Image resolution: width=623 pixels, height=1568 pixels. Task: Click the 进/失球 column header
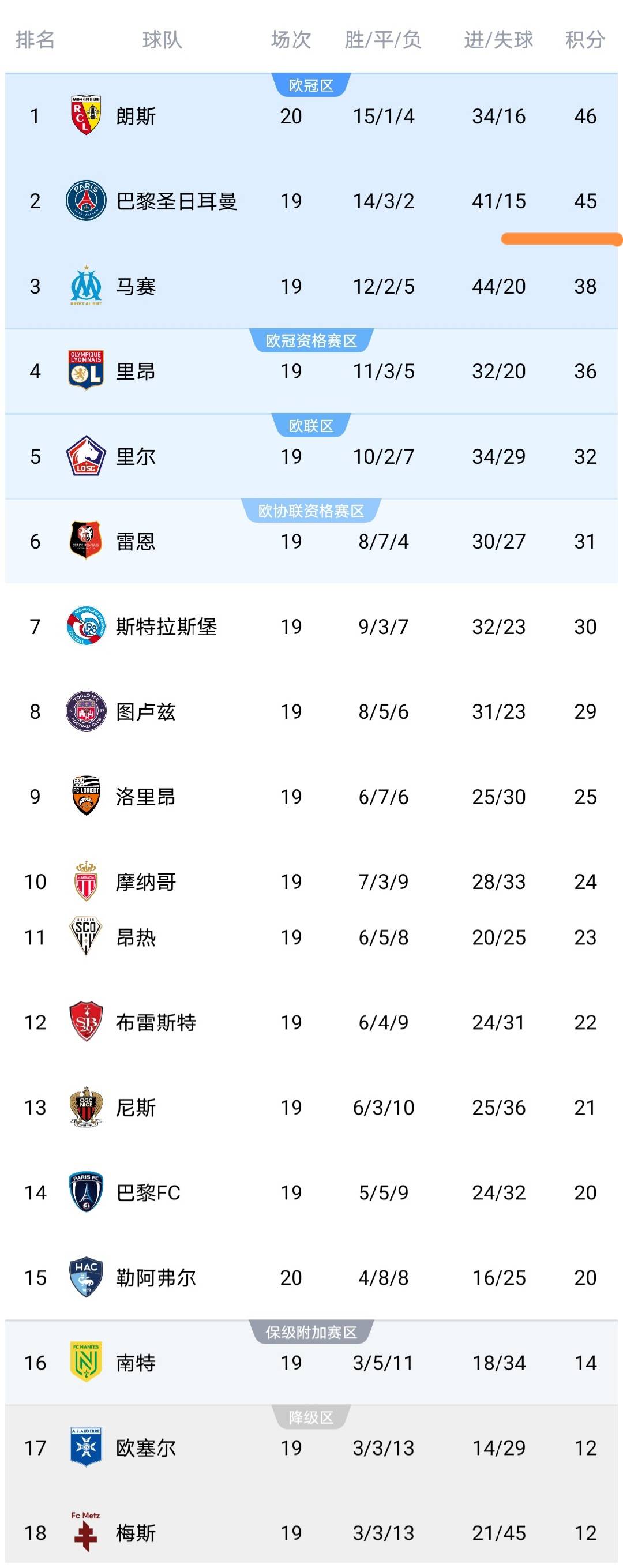click(498, 40)
